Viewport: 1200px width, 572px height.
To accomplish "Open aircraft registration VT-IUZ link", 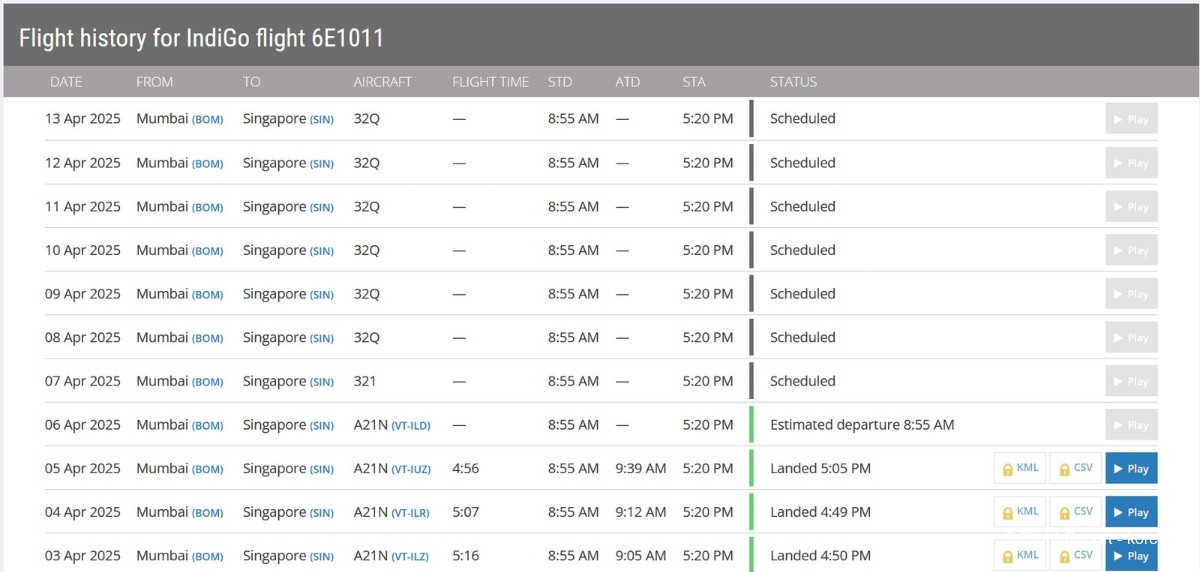I will [x=410, y=469].
